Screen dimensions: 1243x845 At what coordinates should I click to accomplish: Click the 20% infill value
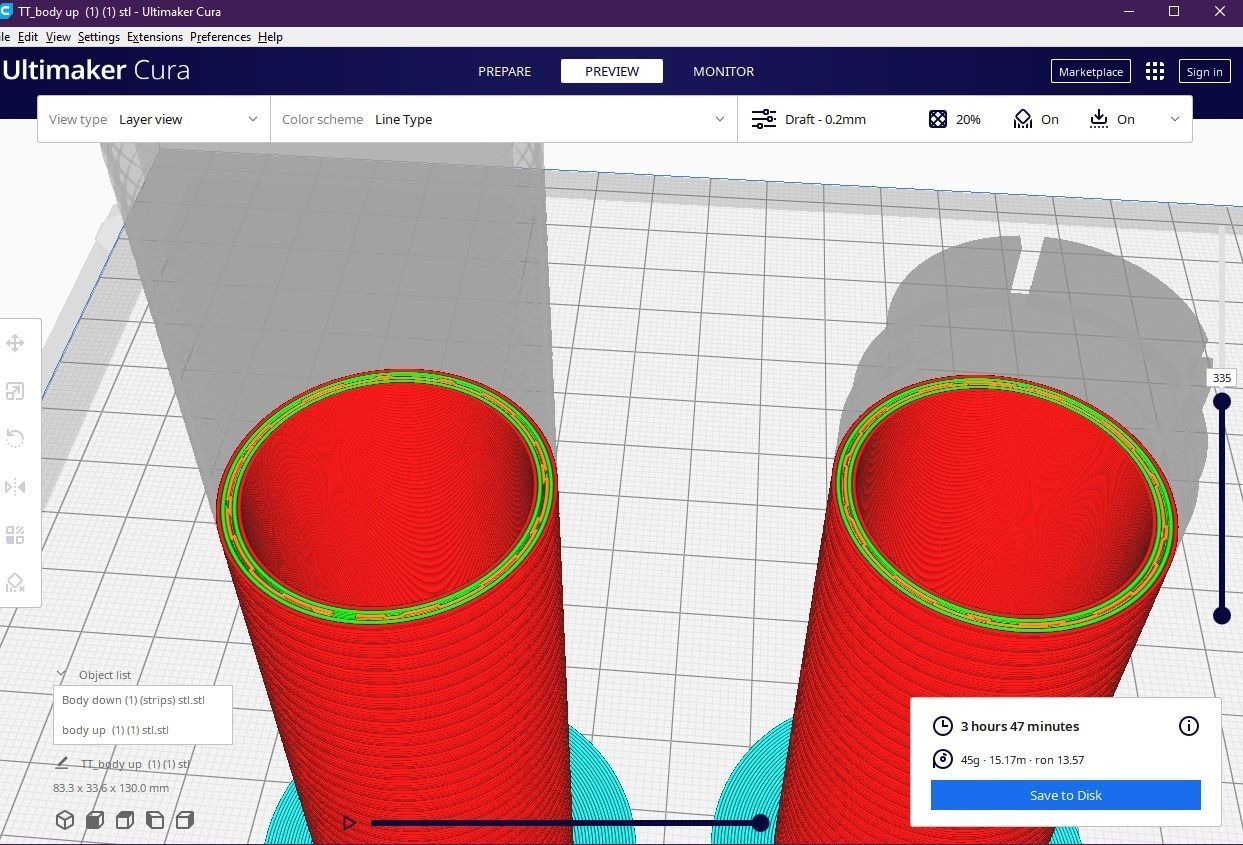968,119
